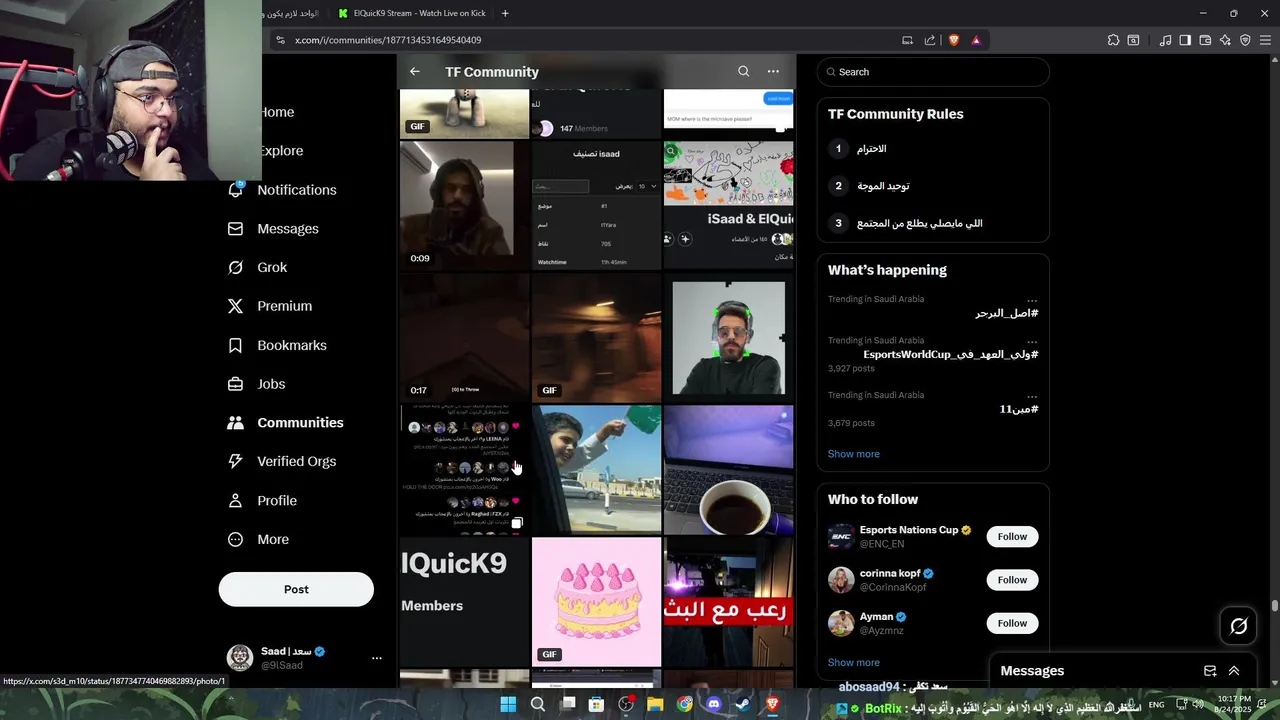Open the iSaad تصنيف leaderboard image

(596, 205)
